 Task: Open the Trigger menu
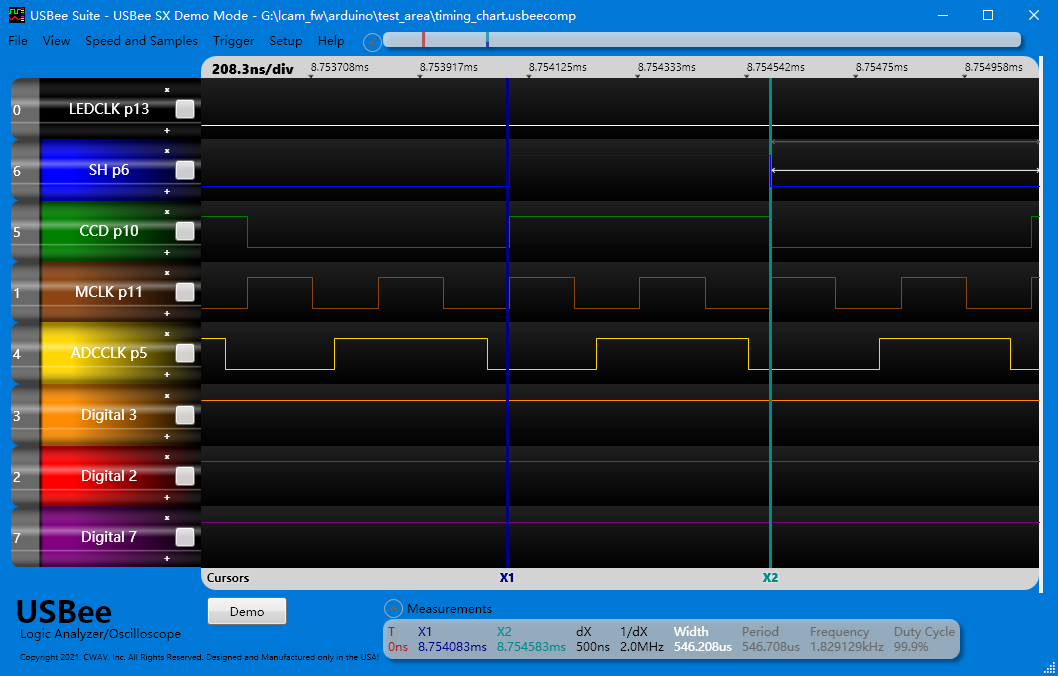[233, 41]
